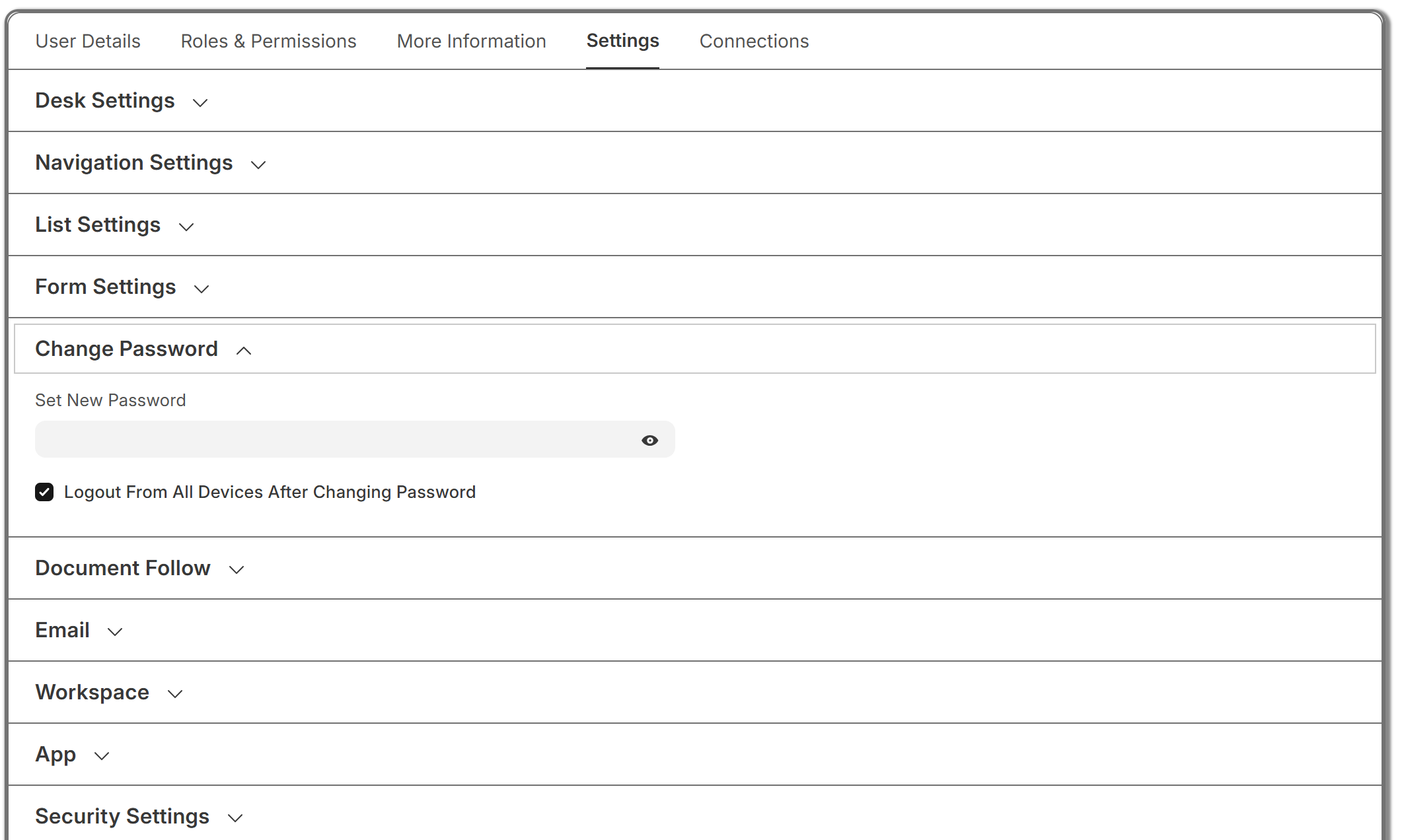The height and width of the screenshot is (840, 1402).
Task: Expand Desk Settings chevron
Action: [200, 102]
